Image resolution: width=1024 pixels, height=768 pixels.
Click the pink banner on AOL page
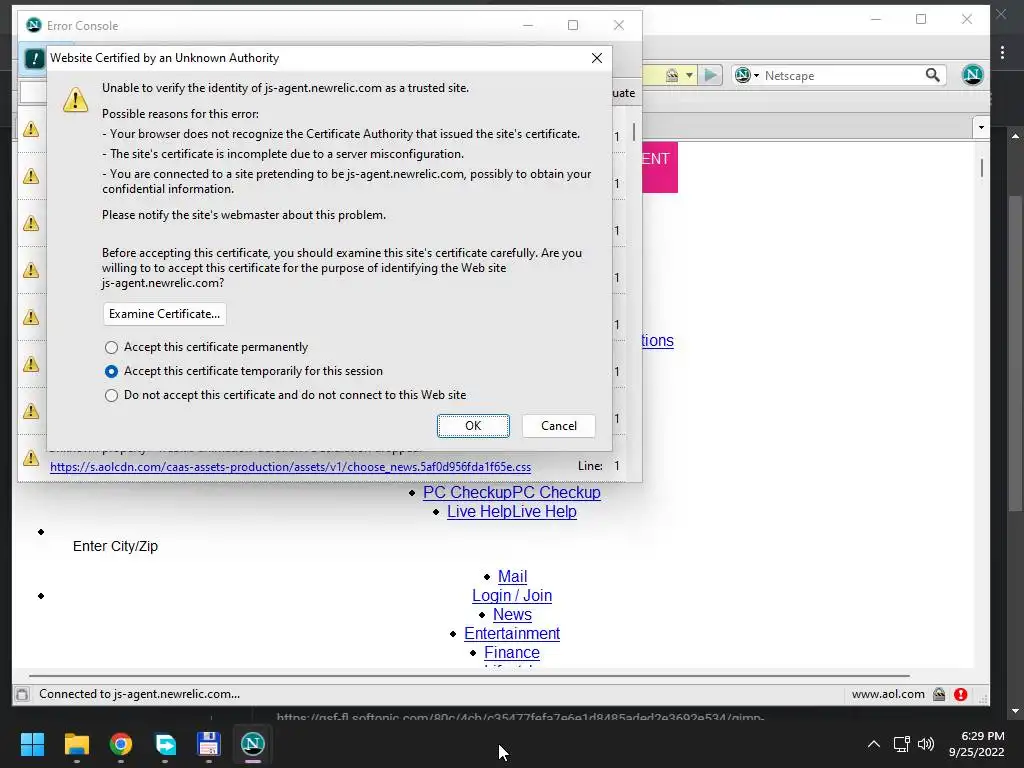coord(660,167)
